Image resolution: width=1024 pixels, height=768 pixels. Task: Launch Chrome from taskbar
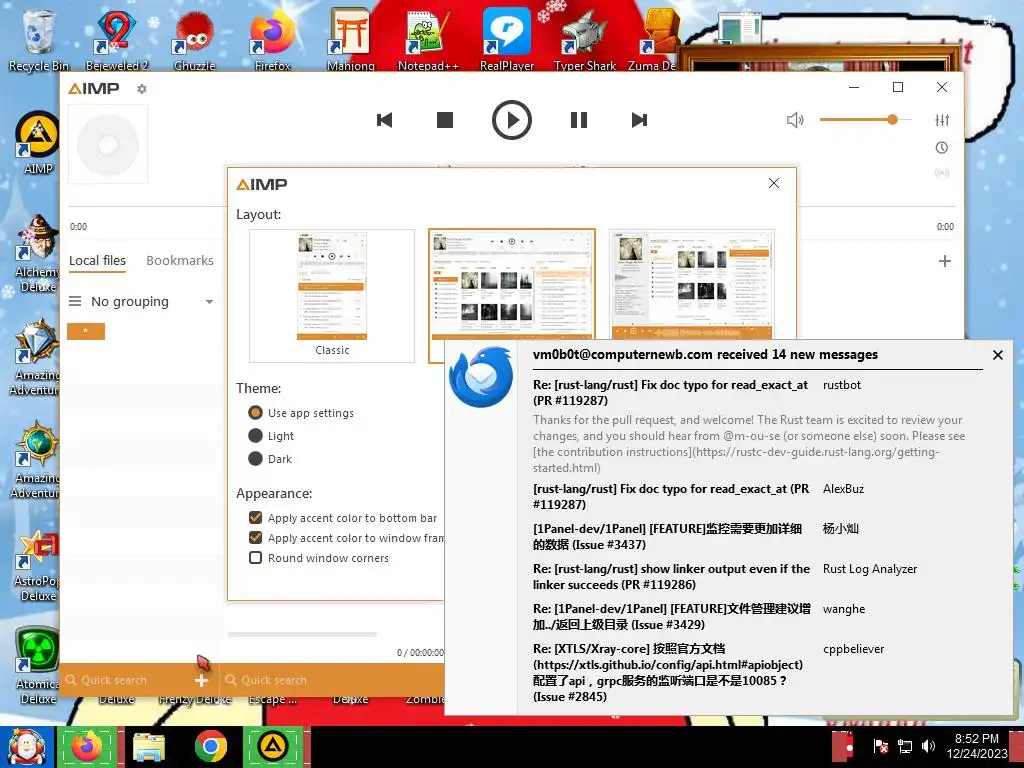pyautogui.click(x=210, y=747)
